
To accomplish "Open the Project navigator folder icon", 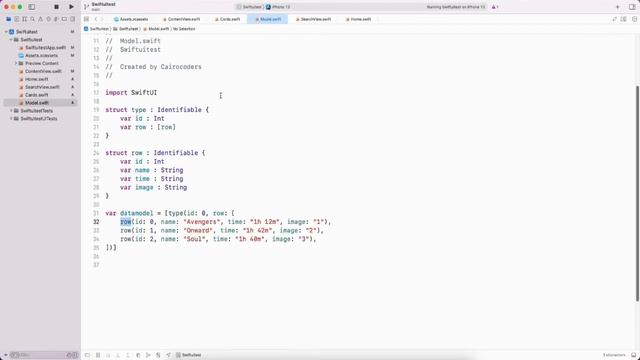I will tap(9, 19).
